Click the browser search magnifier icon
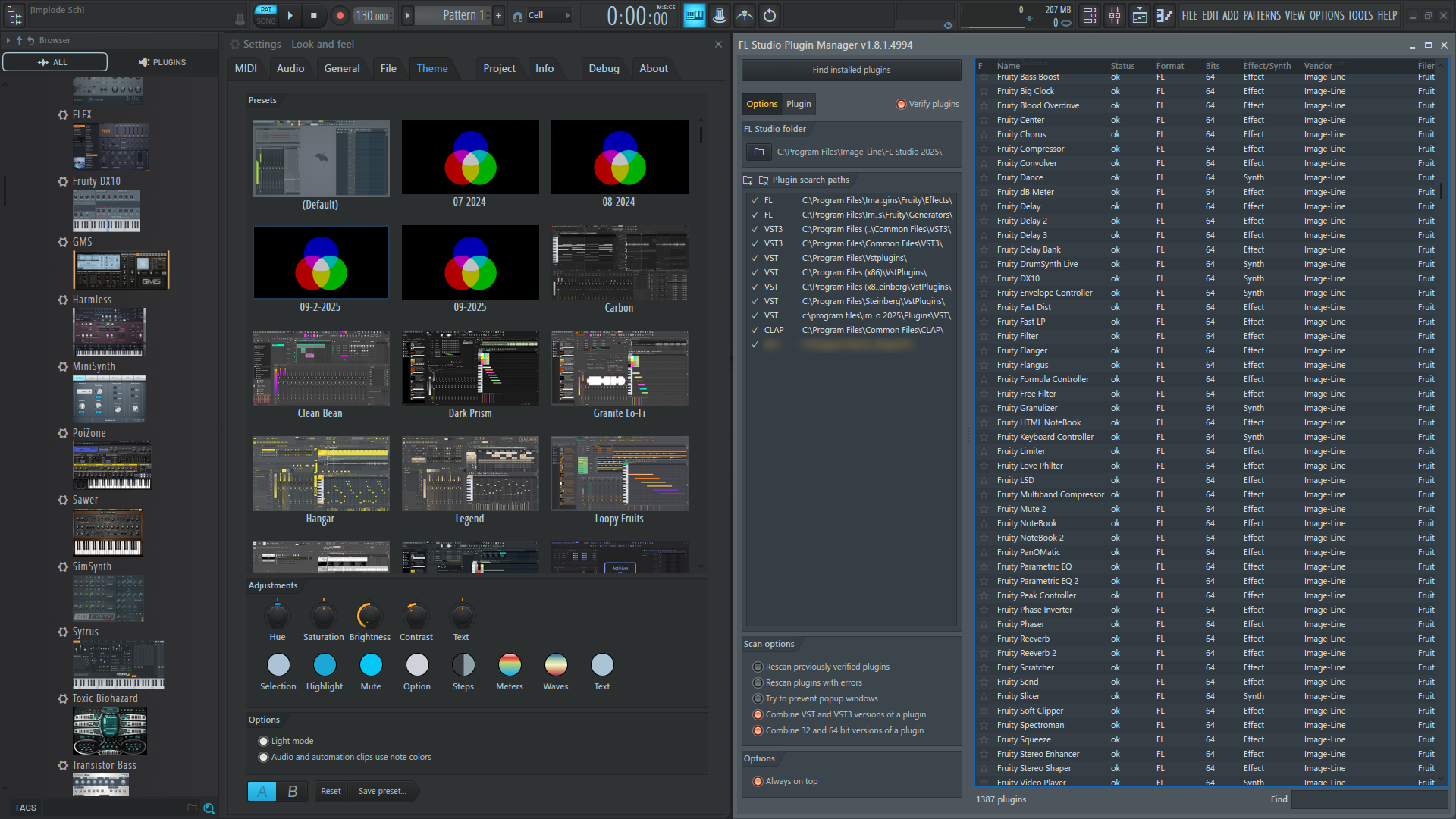The height and width of the screenshot is (819, 1456). (209, 808)
